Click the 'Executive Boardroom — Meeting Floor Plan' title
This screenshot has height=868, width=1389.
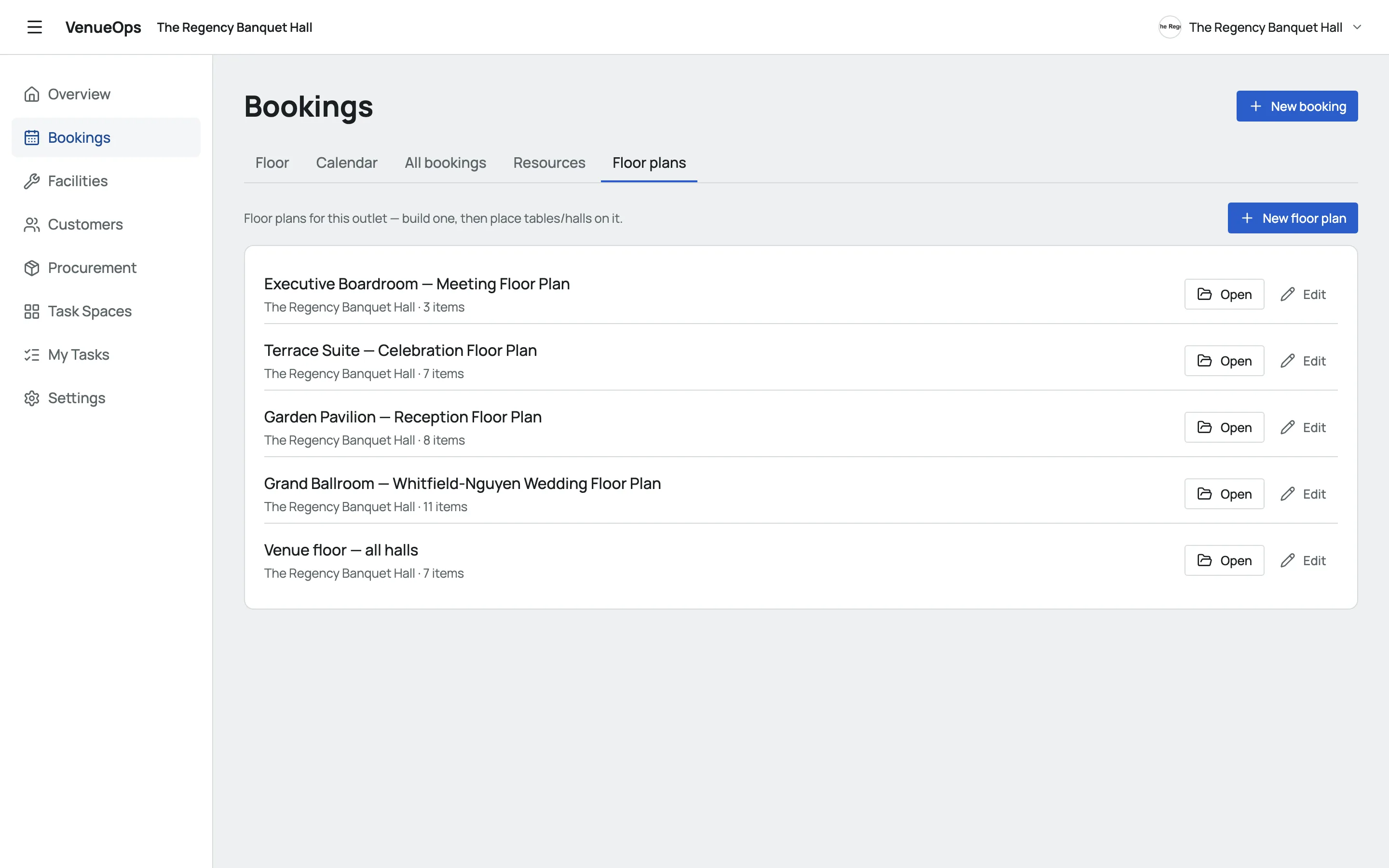pyautogui.click(x=417, y=284)
